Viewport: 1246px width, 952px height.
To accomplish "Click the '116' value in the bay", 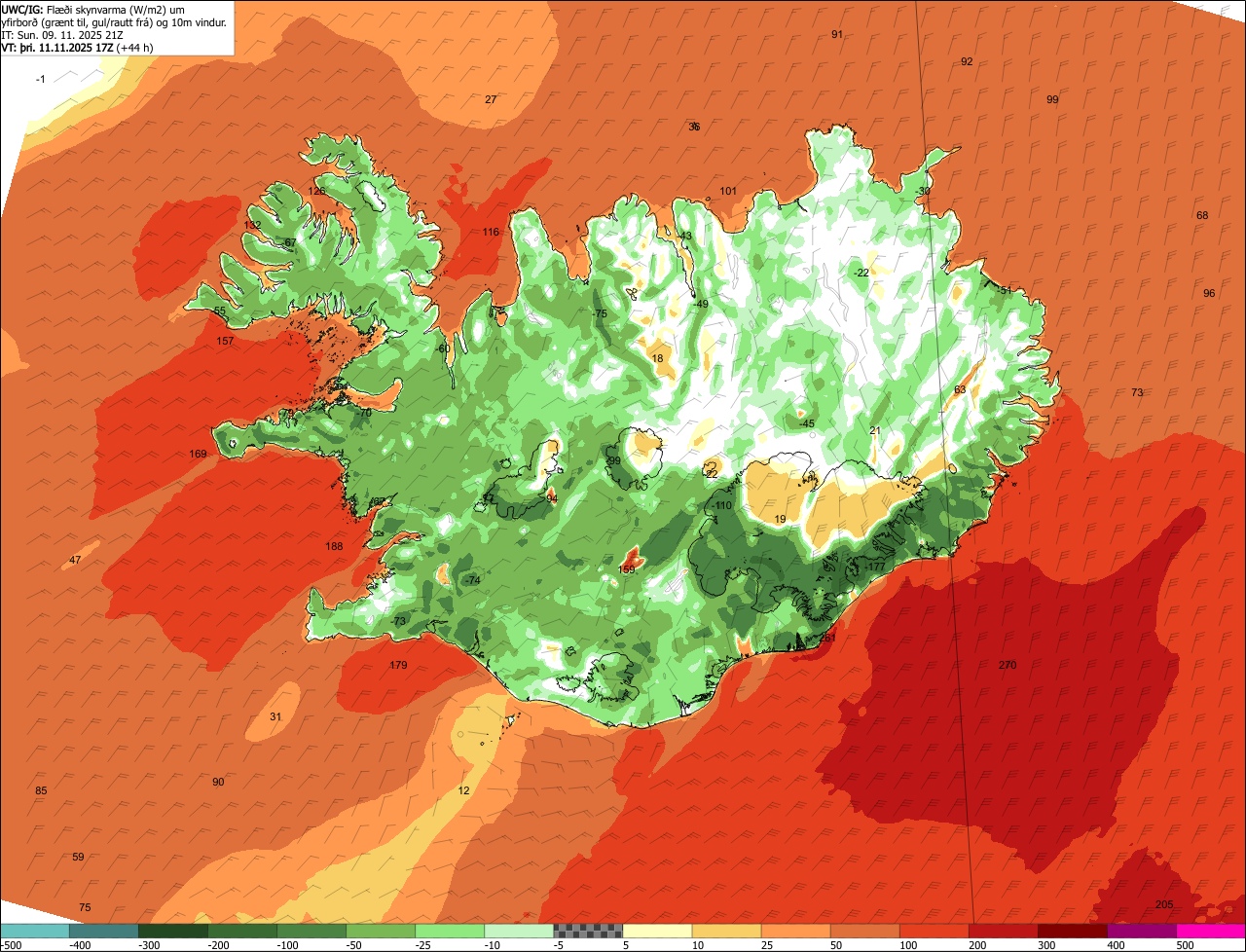I will (491, 232).
